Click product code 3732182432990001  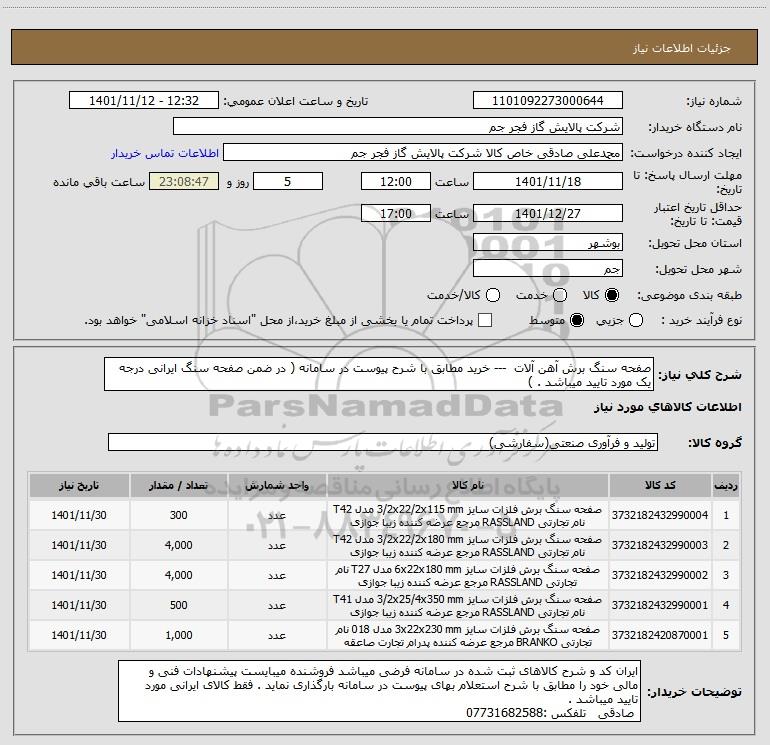point(660,605)
